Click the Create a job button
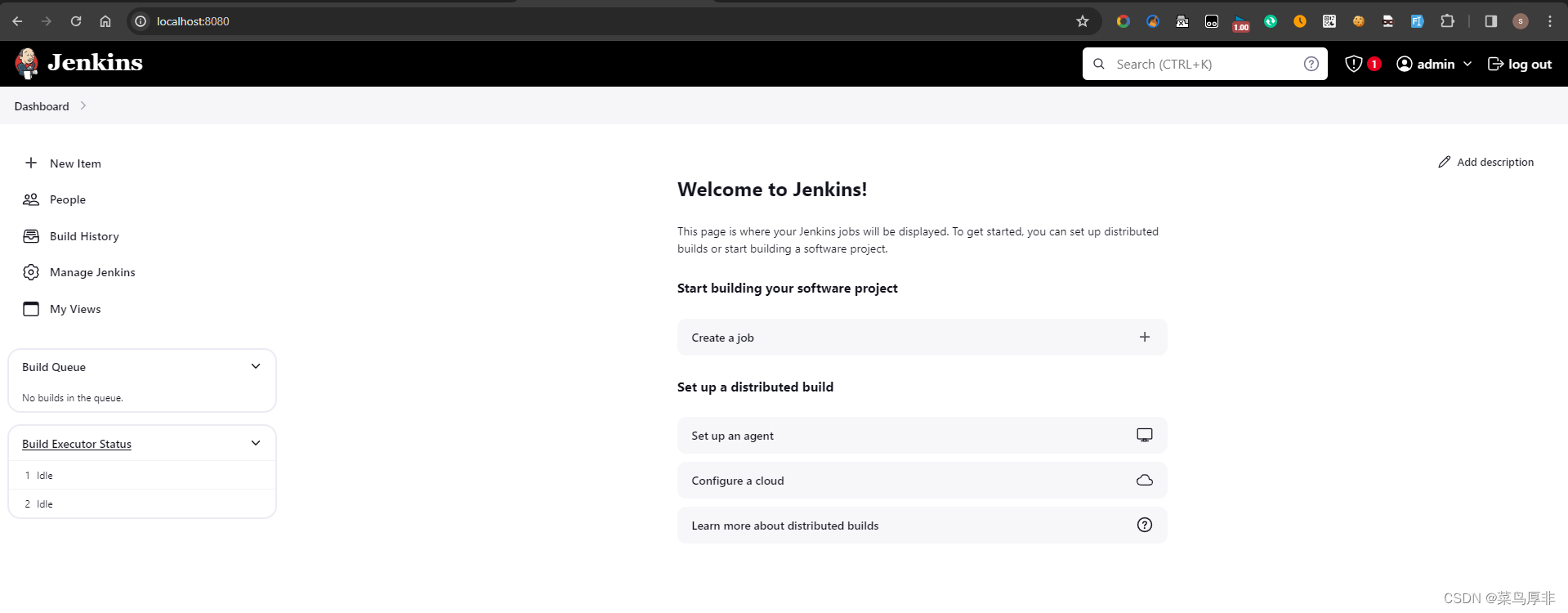This screenshot has width=1568, height=613. pos(922,337)
